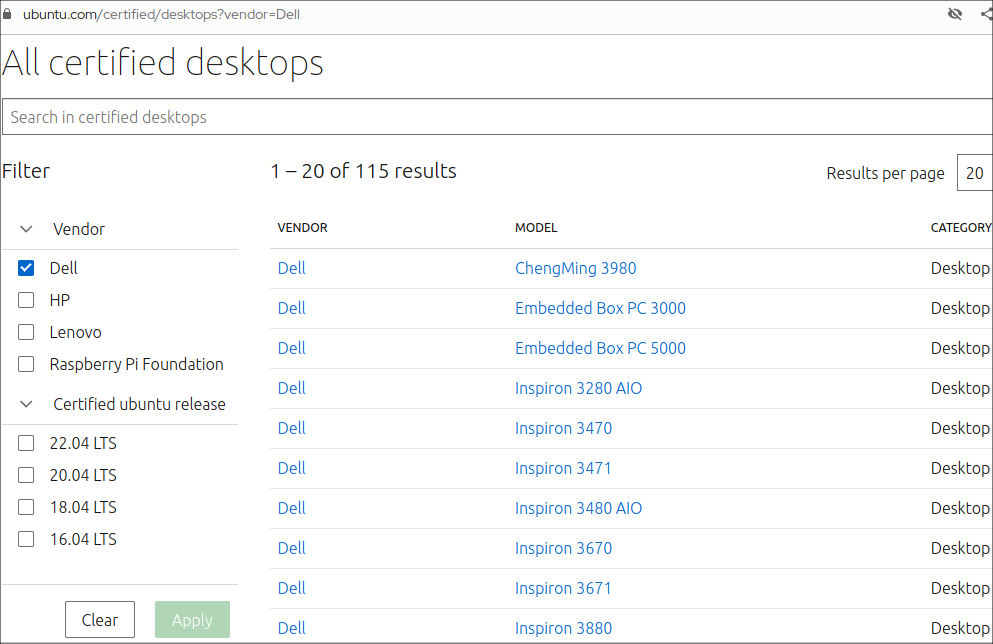Click Dell vendor link in Inspiron 3480 AIO row
993x644 pixels.
pos(291,508)
